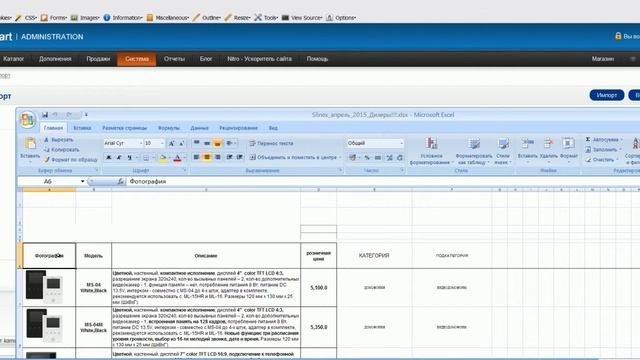Click the blue Импорт button

click(607, 95)
